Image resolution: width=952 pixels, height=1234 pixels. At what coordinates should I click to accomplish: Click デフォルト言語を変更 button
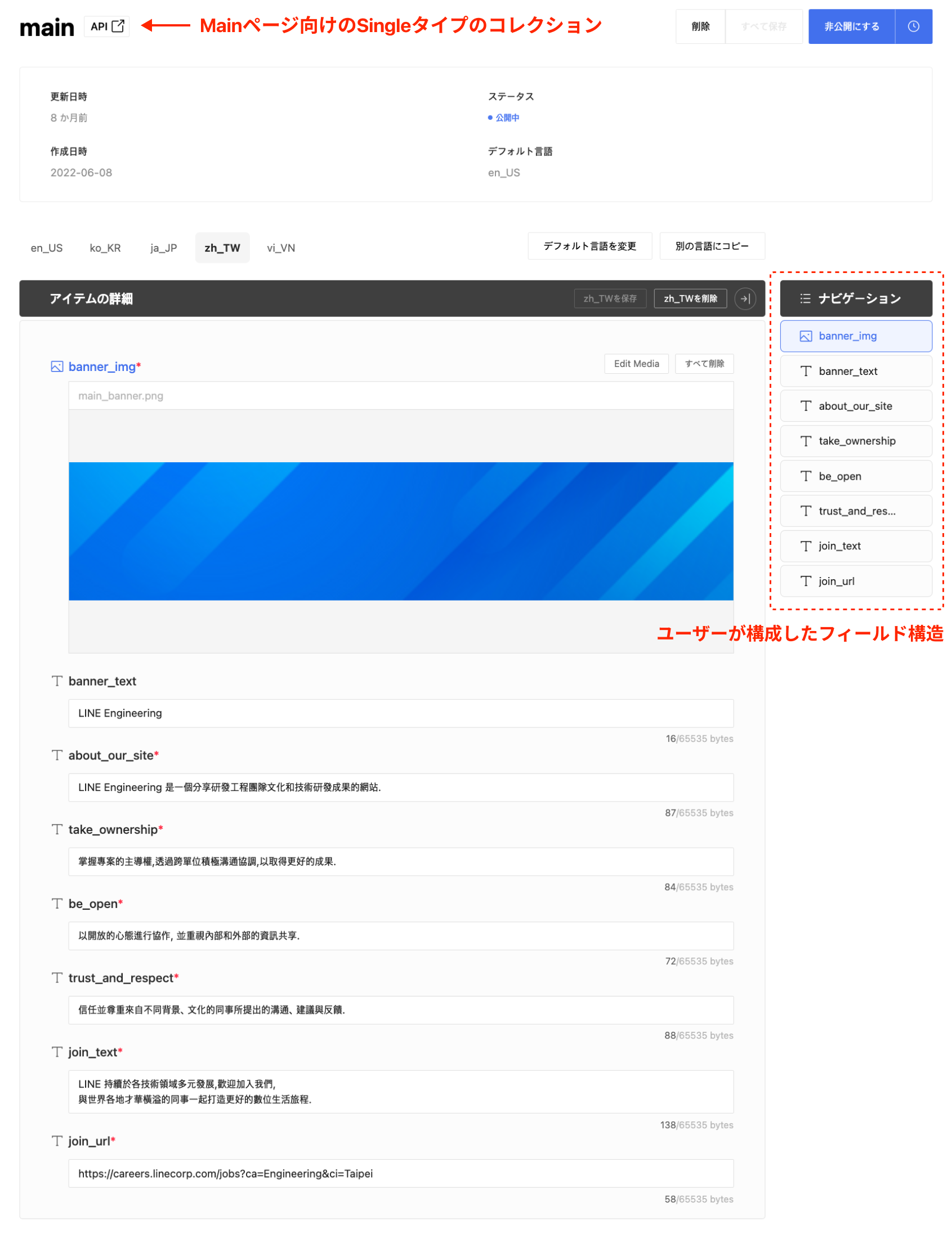pyautogui.click(x=590, y=247)
